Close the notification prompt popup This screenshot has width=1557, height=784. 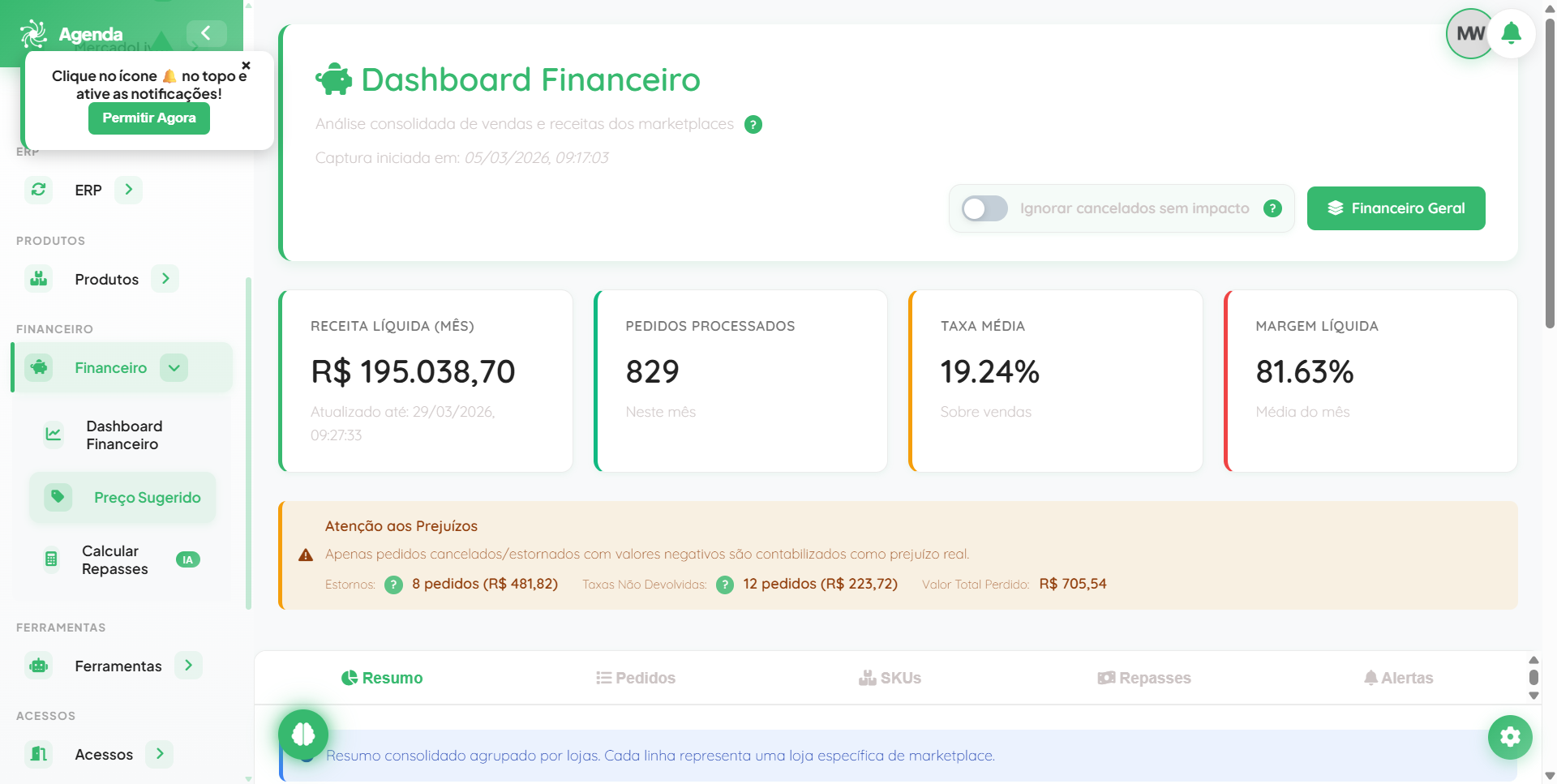click(246, 66)
